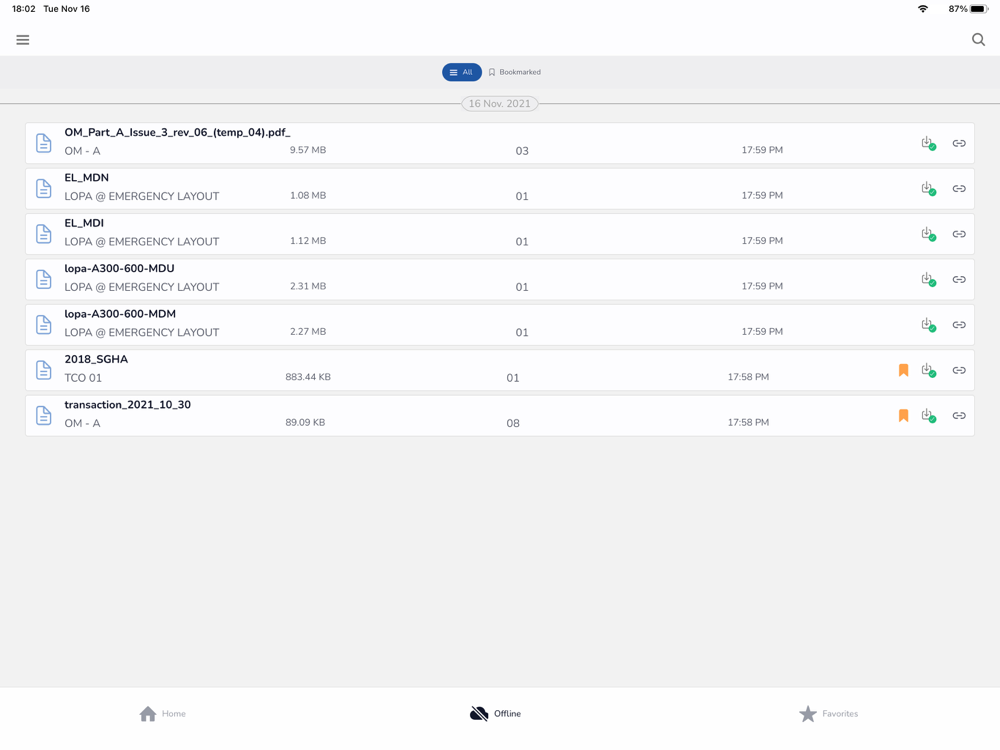Tap the battery indicator
The width and height of the screenshot is (1000, 750).
point(980,9)
